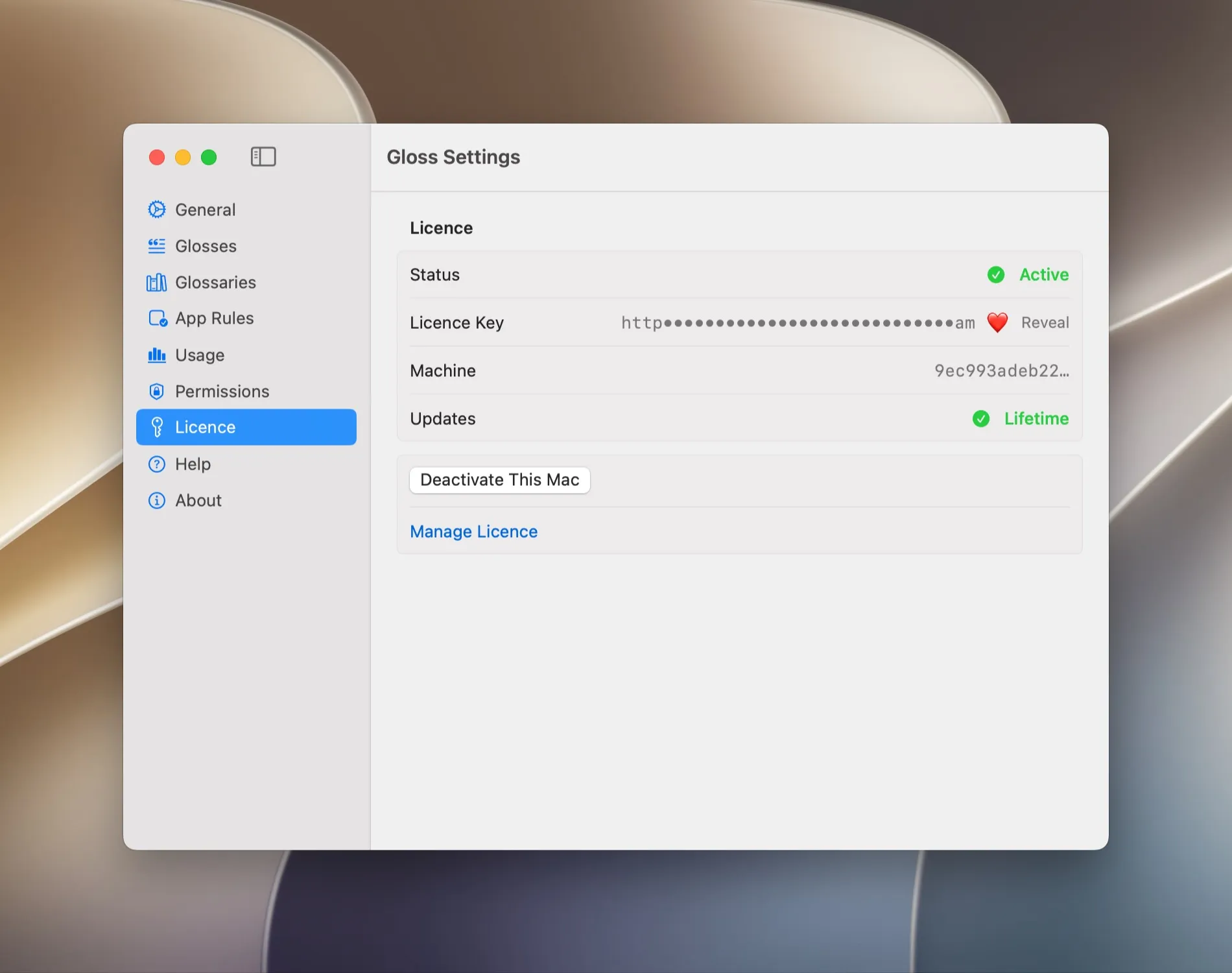This screenshot has height=973, width=1232.
Task: Click the Usage bar chart icon
Action: (157, 355)
